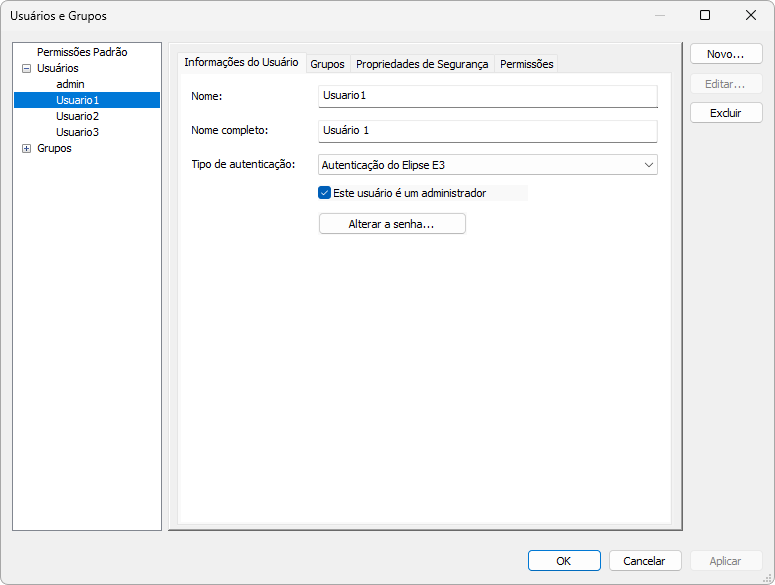Click the Excluir button
The height and width of the screenshot is (585, 775).
coord(726,113)
